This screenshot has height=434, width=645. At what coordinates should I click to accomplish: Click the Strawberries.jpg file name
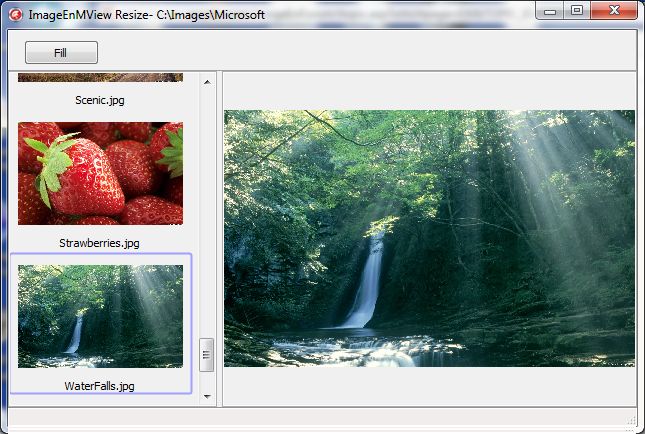(100, 243)
